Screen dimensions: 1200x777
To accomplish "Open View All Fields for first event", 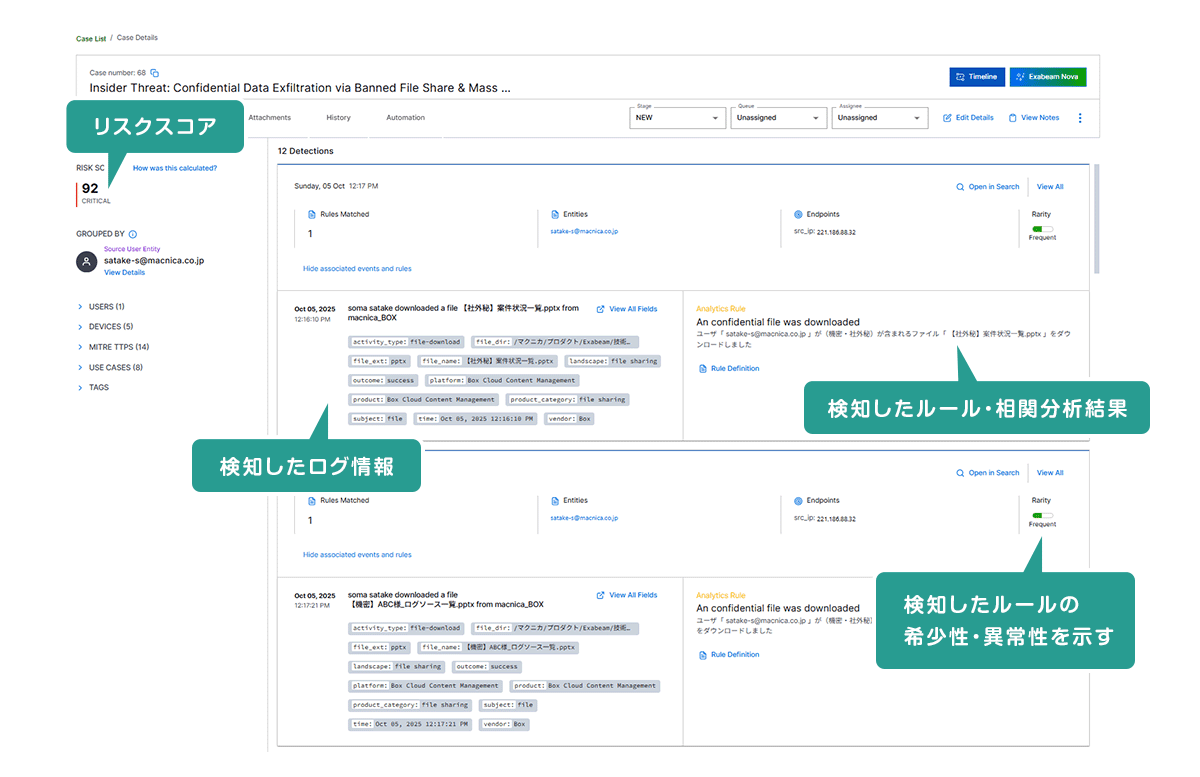I will pos(626,309).
